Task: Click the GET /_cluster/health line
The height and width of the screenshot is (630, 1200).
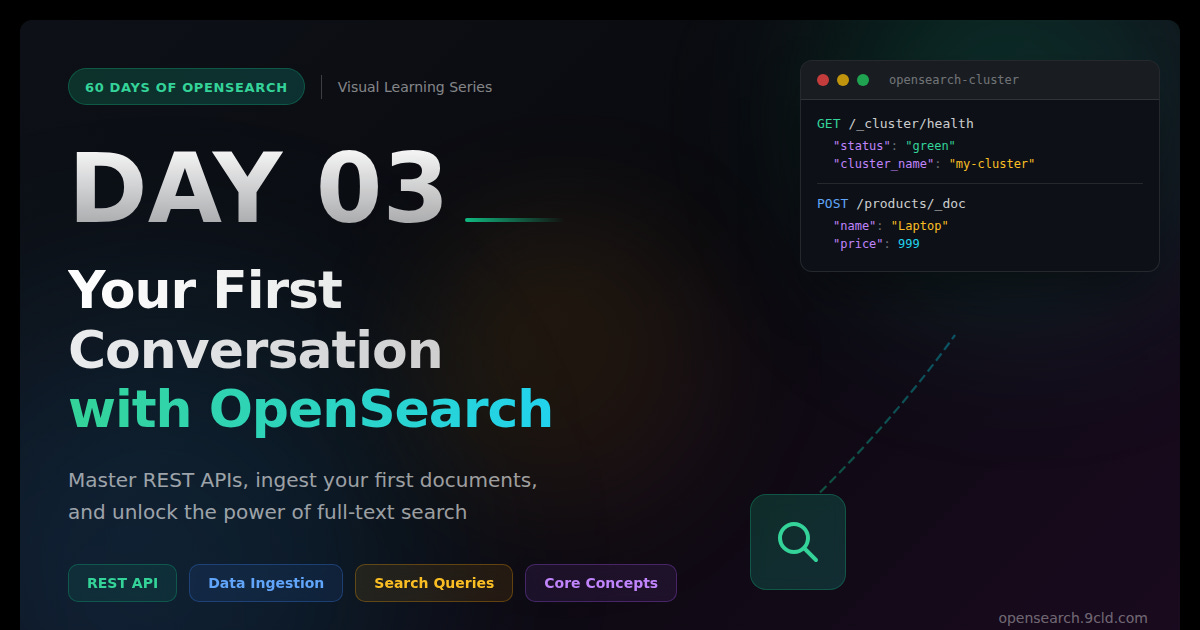Action: [x=895, y=124]
